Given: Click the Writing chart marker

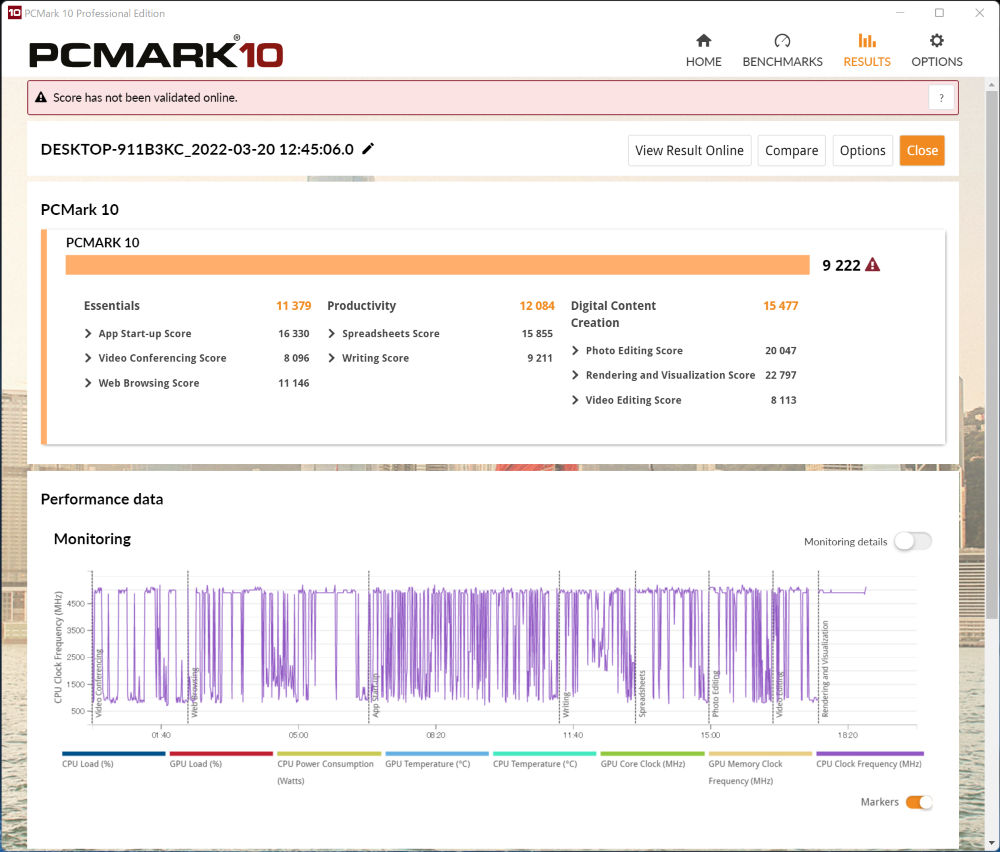Looking at the screenshot, I should 566,705.
